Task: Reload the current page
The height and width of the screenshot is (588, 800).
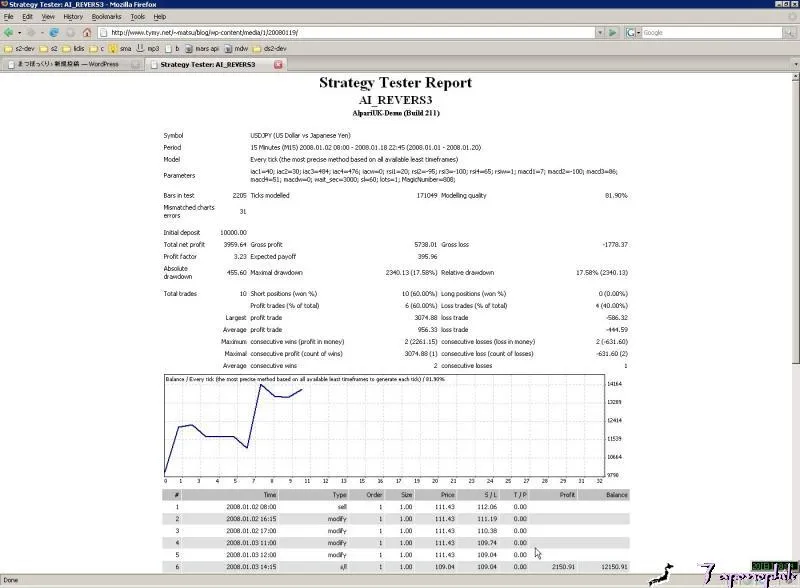Action: pyautogui.click(x=54, y=32)
